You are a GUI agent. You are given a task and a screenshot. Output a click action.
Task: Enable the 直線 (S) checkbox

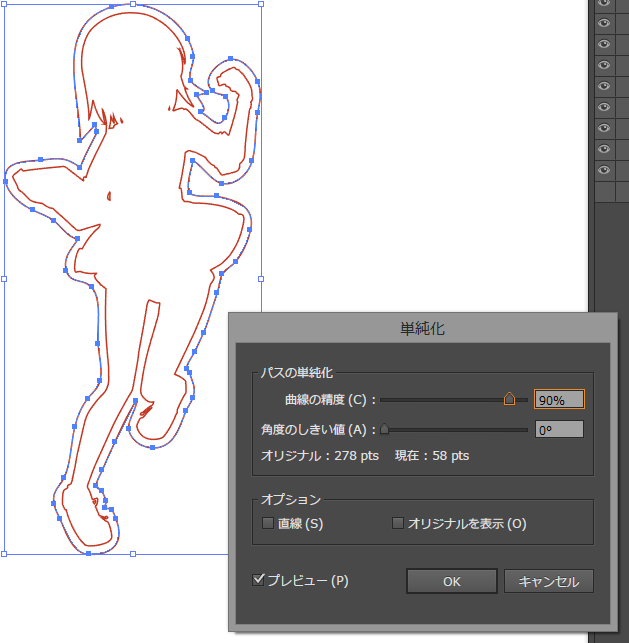pyautogui.click(x=267, y=523)
